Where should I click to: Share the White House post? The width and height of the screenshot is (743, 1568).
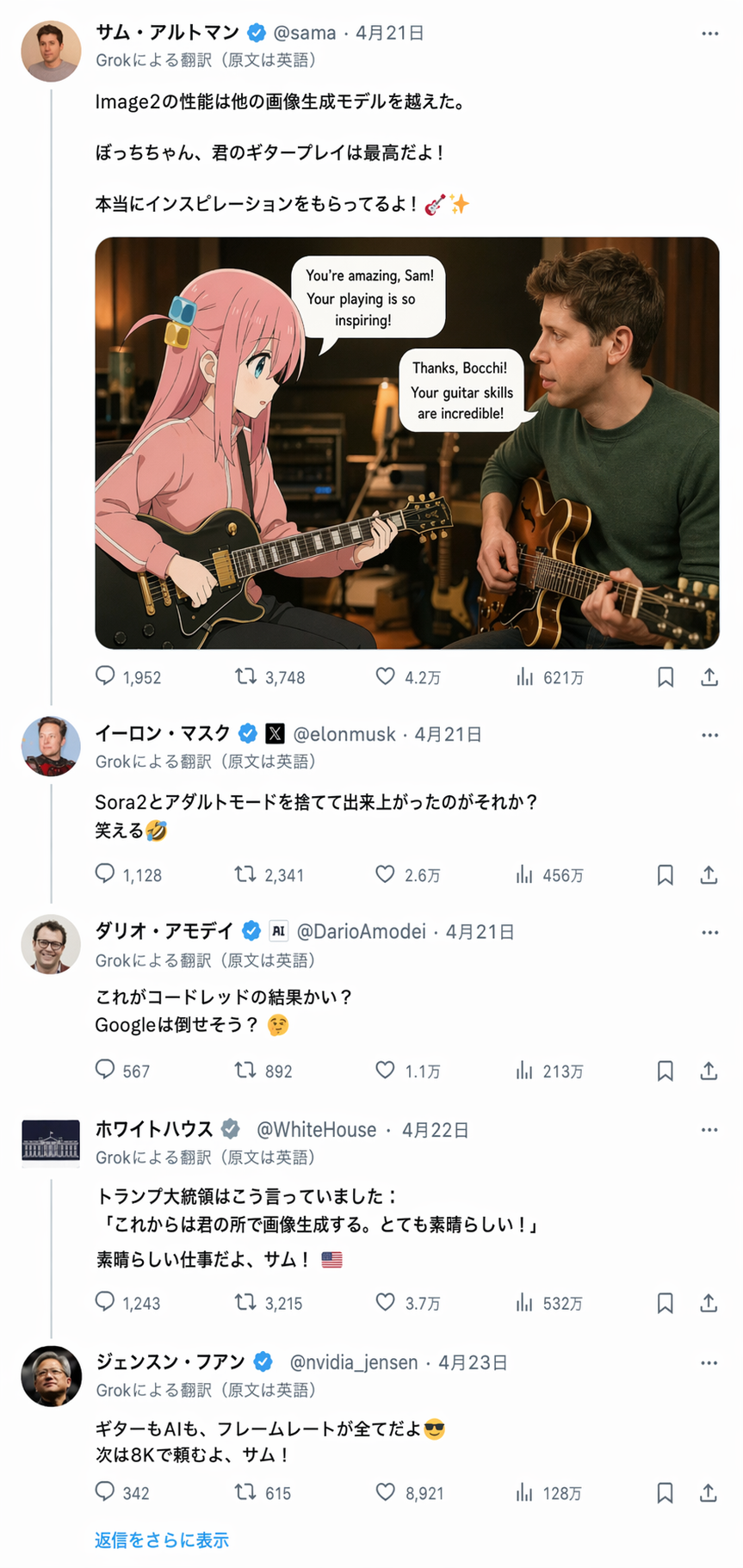pos(709,1303)
